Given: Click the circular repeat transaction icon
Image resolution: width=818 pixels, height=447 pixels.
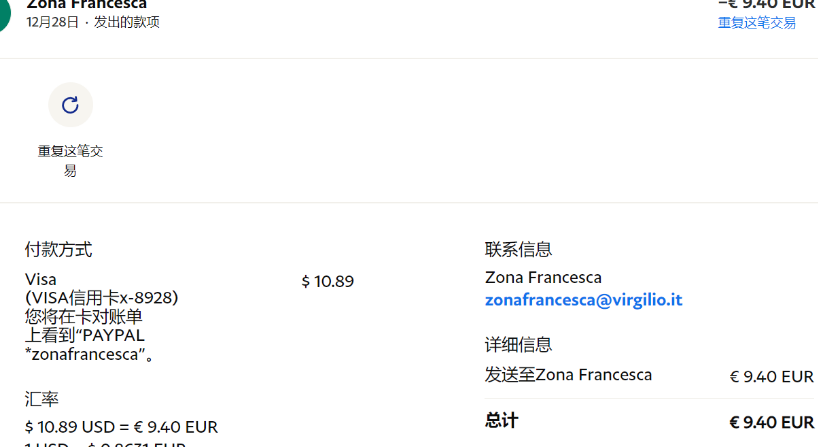Looking at the screenshot, I should pyautogui.click(x=70, y=105).
